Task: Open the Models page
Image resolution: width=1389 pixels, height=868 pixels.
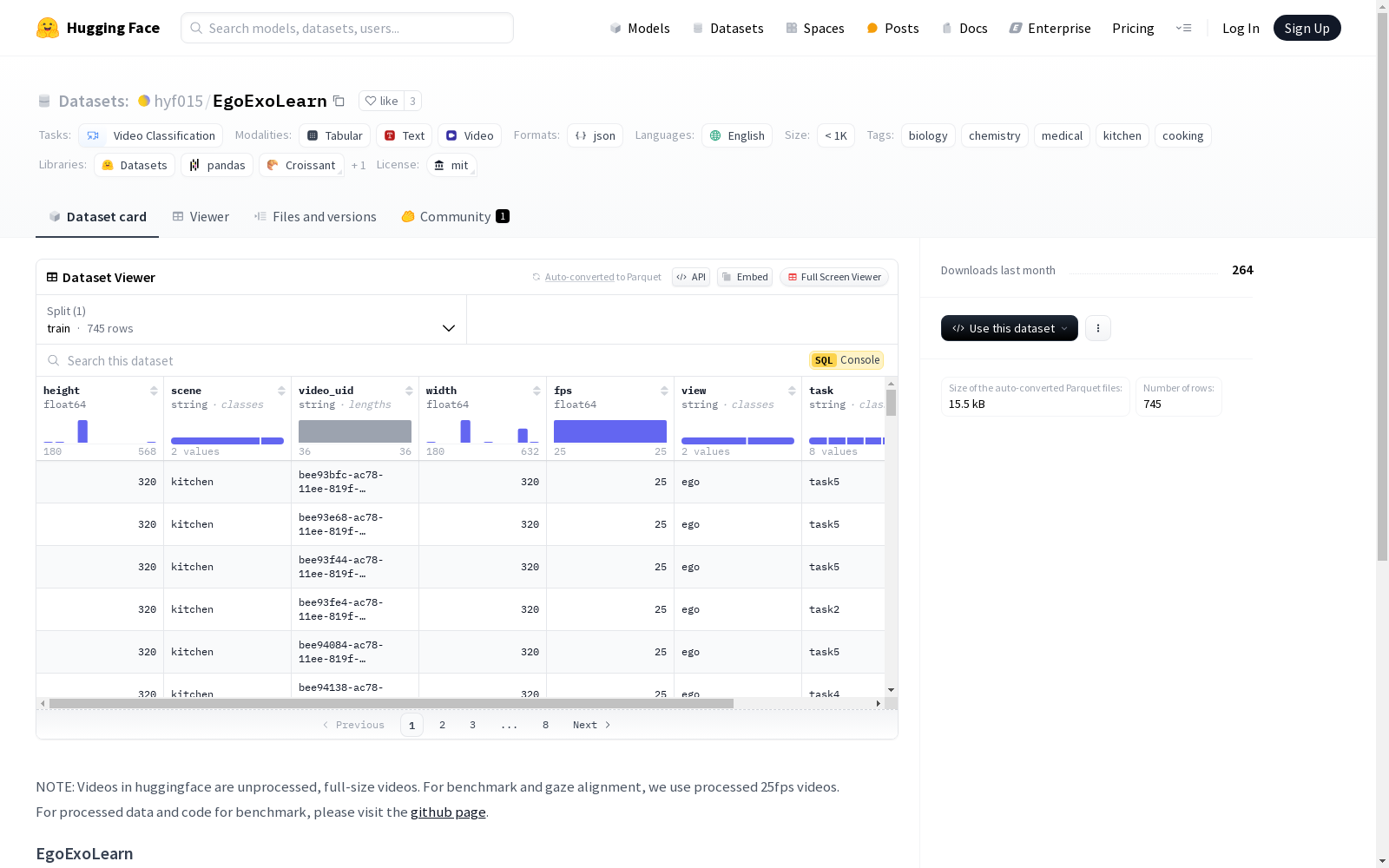Action: pyautogui.click(x=640, y=28)
